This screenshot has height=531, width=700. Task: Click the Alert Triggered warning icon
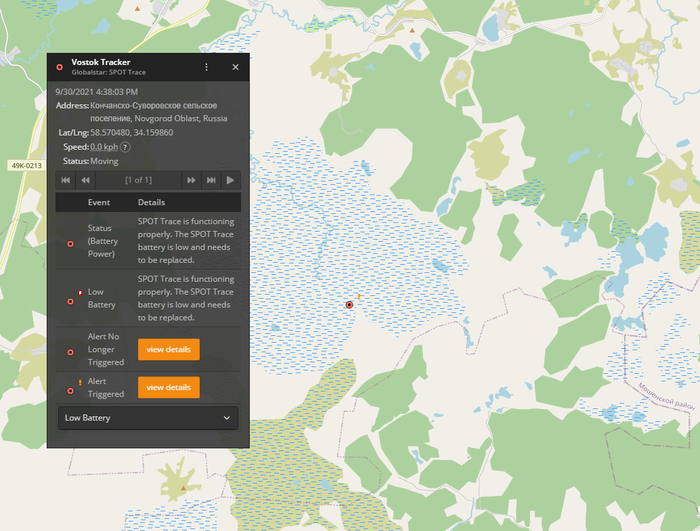(70, 388)
